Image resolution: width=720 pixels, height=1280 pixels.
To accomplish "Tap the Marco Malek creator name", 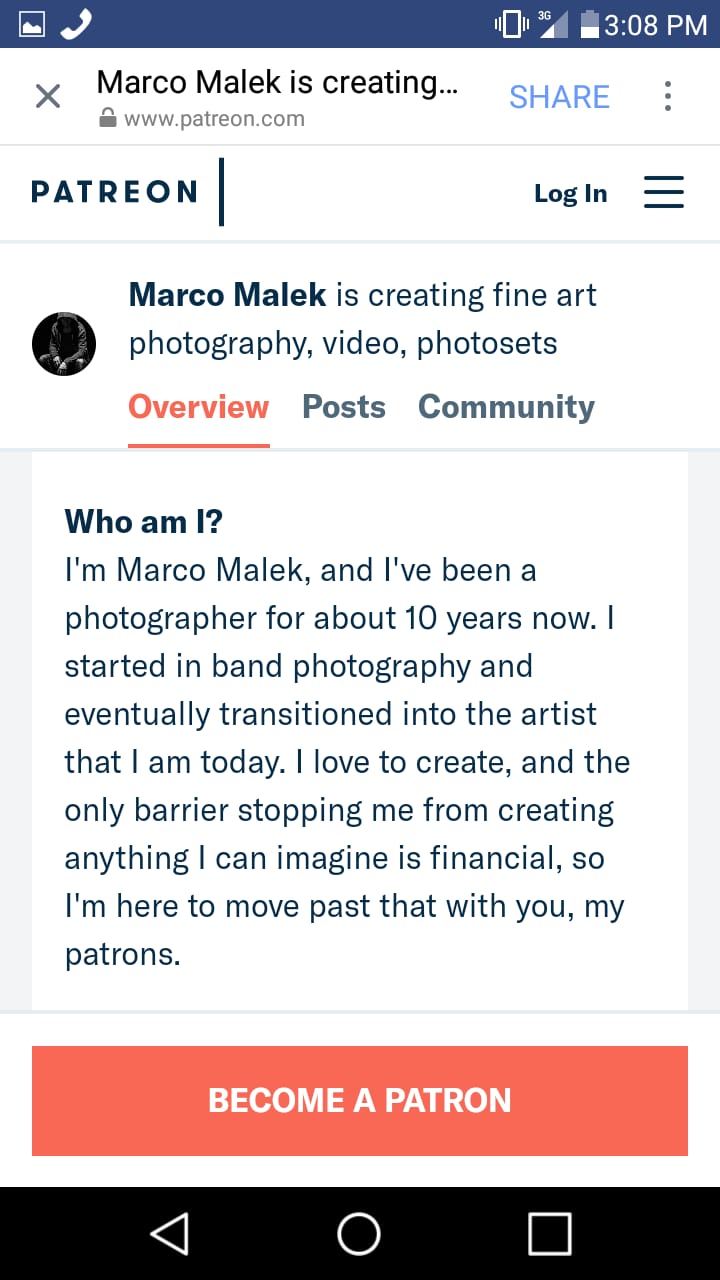I will (227, 295).
